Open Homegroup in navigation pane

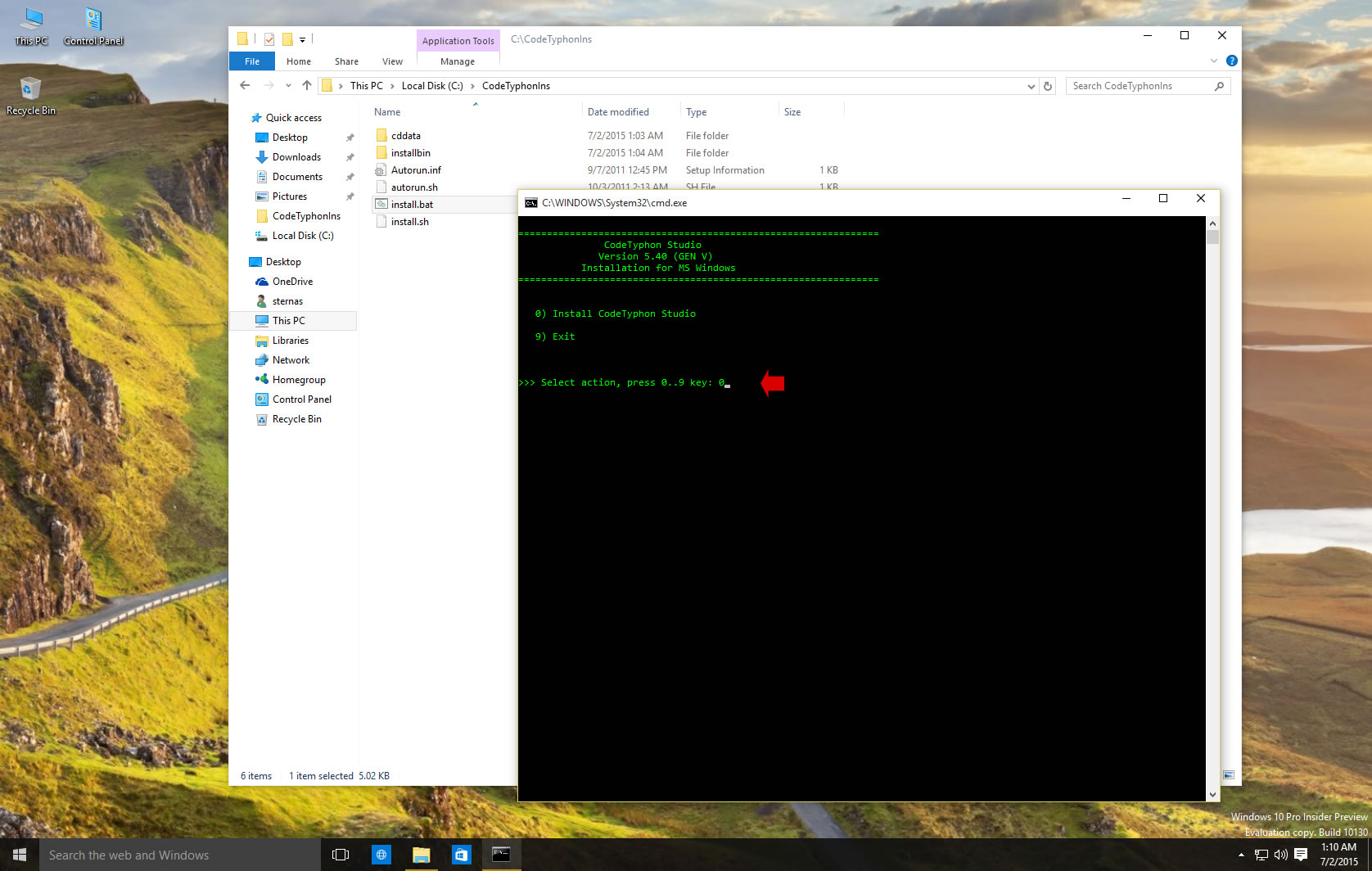click(299, 380)
